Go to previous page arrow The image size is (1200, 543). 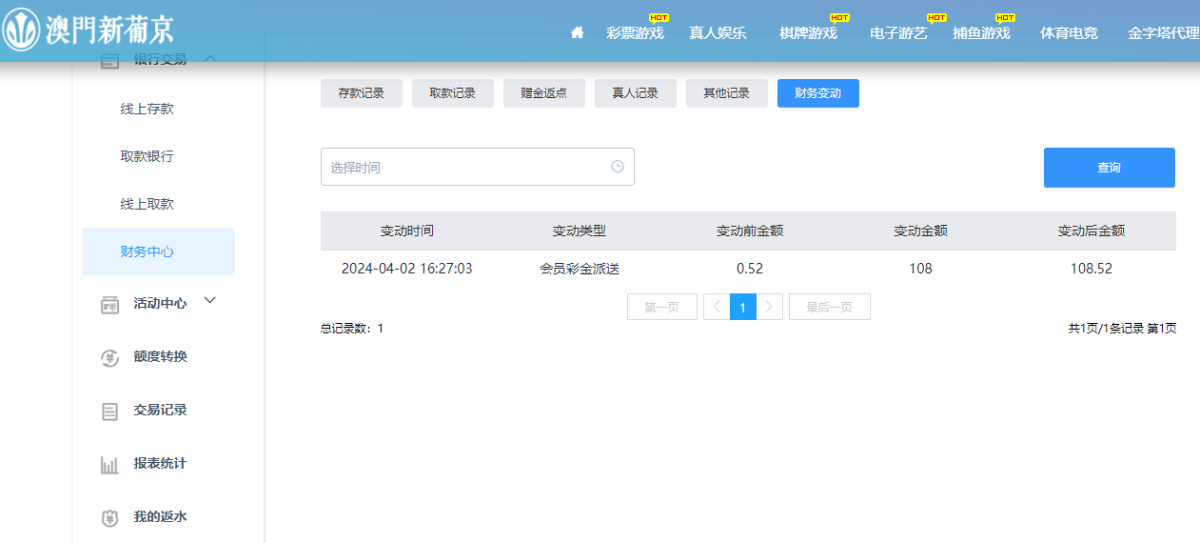(x=716, y=307)
